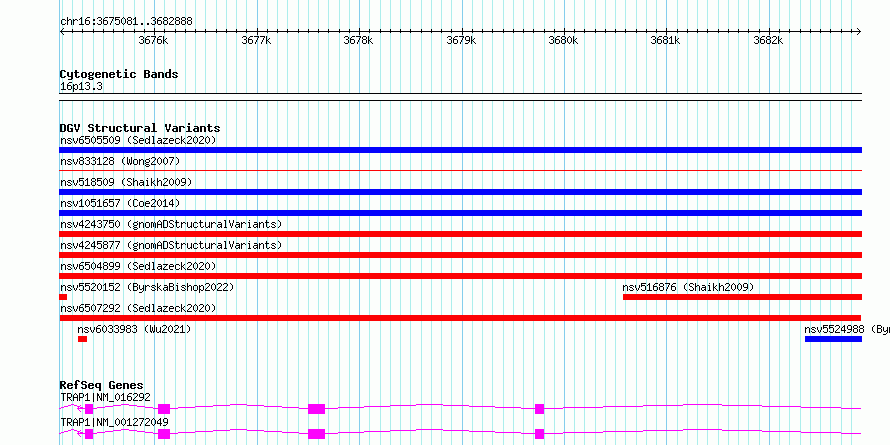890x445 pixels.
Task: Open variant label nsv4245877 (gnomADStructuralVariants)
Action: pos(171,245)
